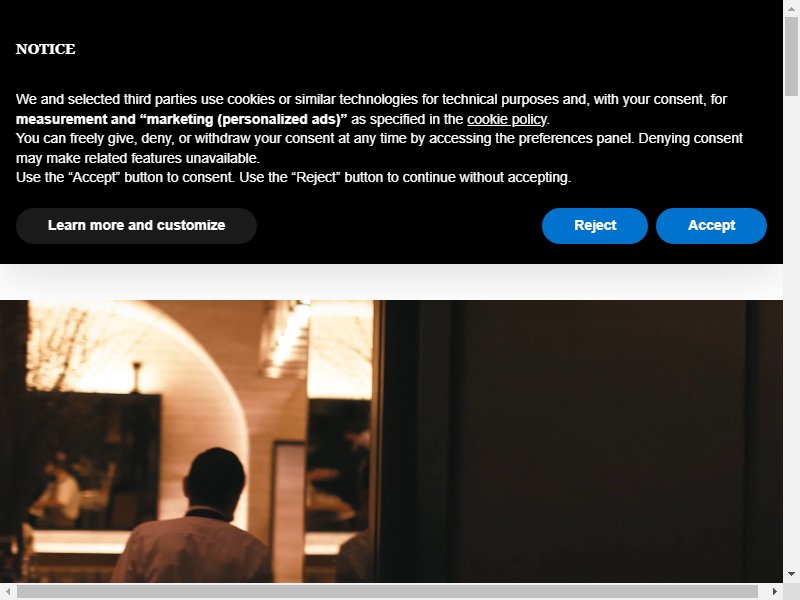This screenshot has width=800, height=600.
Task: Click the Use the Accept button sentence
Action: pos(293,178)
